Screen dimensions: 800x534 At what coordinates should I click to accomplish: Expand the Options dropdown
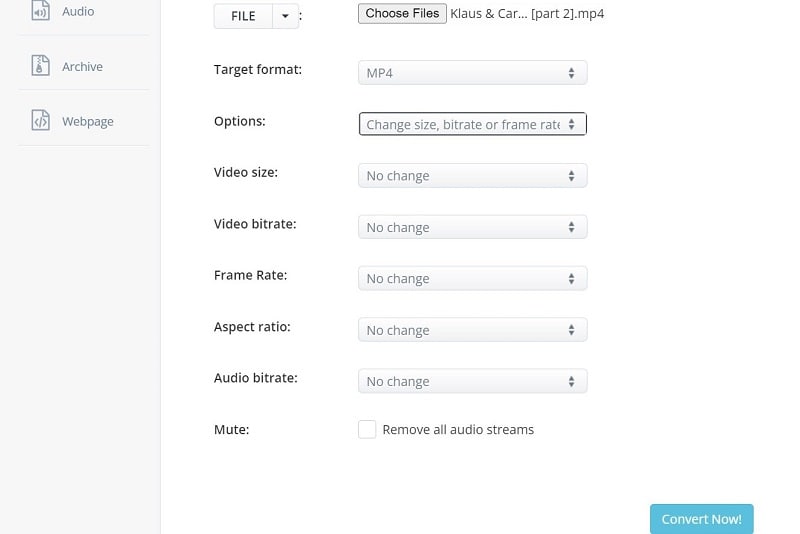click(472, 124)
